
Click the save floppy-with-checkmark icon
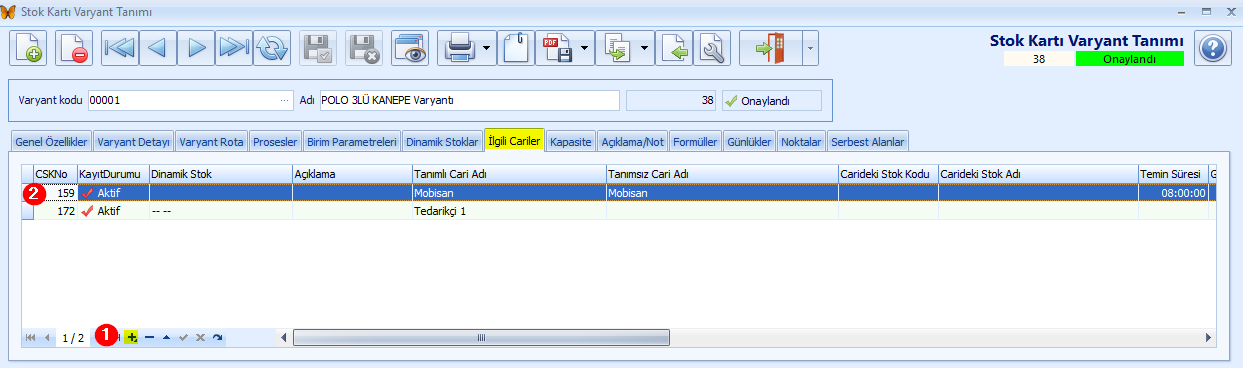[318, 48]
